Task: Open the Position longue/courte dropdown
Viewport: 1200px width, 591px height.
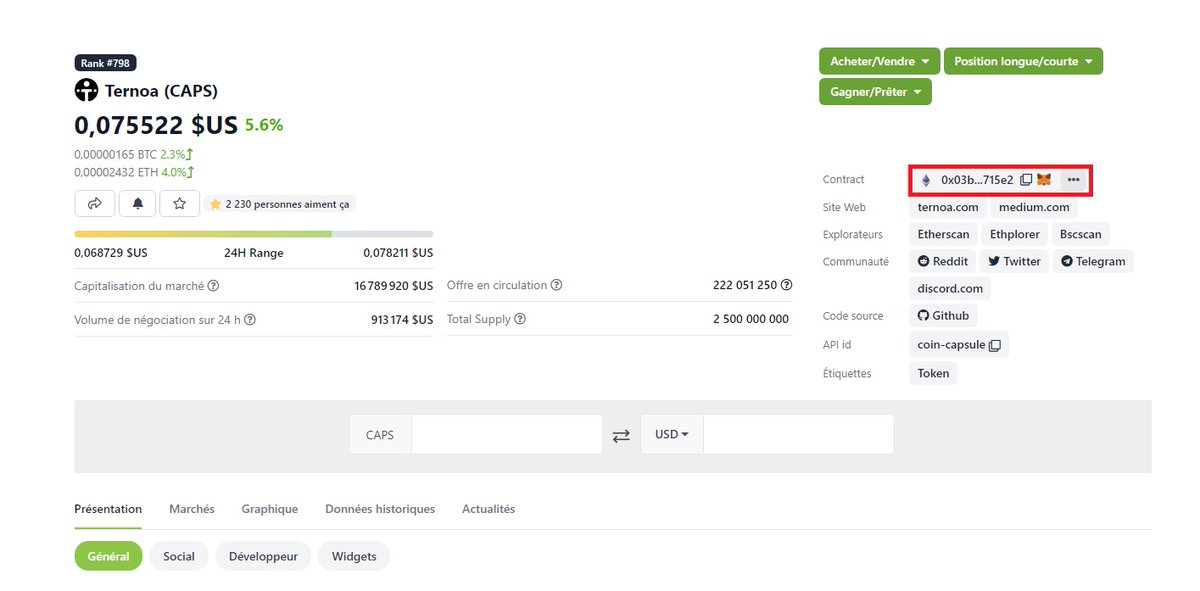Action: click(1023, 61)
